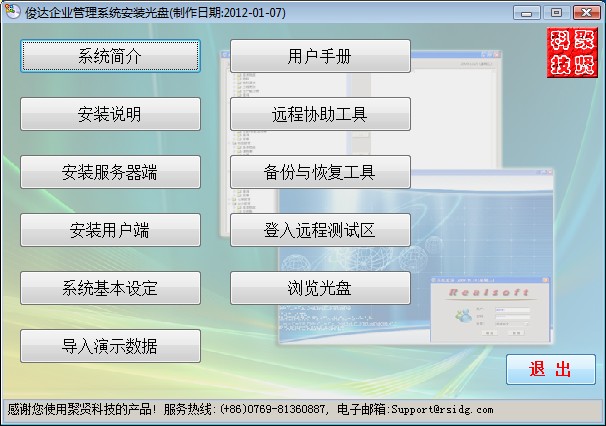
Task: Open 系统基本设定 settings
Action: [110, 288]
